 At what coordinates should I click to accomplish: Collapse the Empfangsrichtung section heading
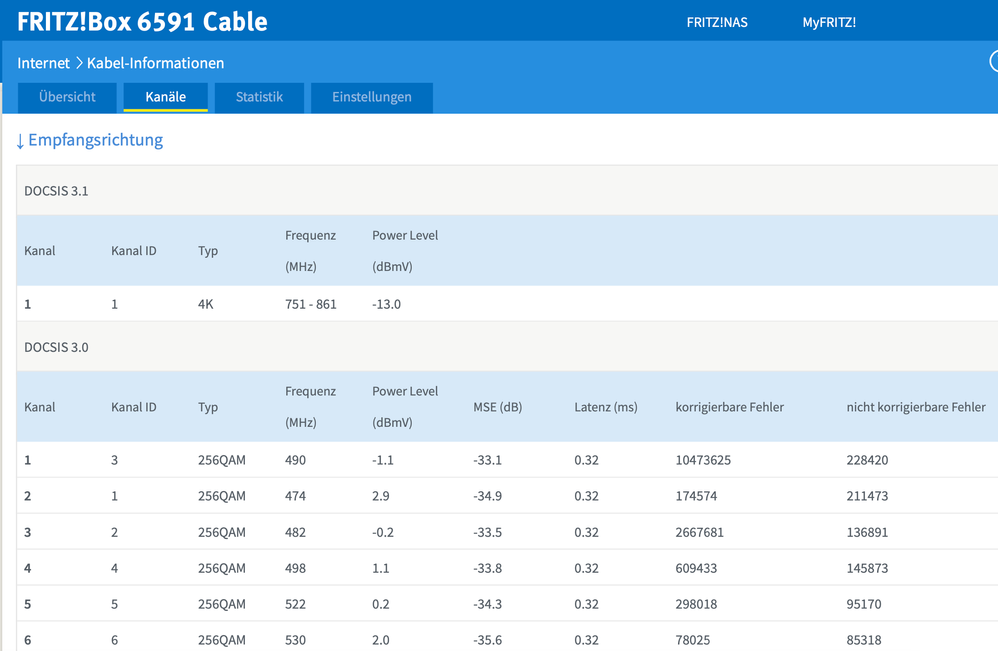coord(95,140)
